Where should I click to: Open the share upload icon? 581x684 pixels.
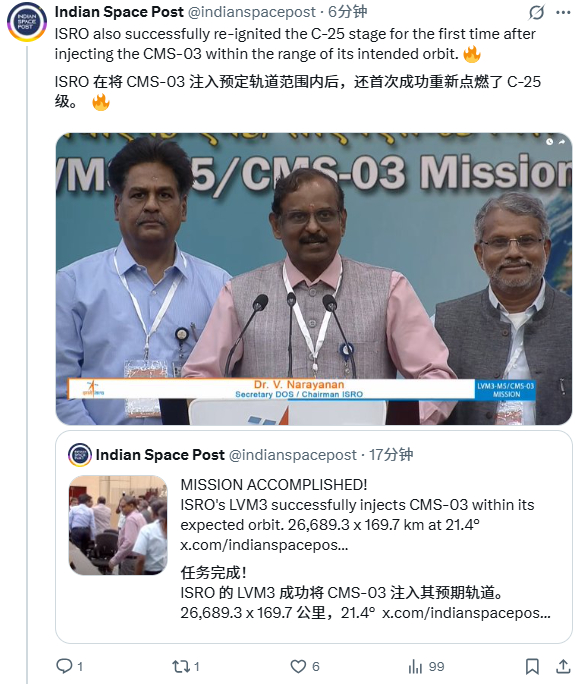pos(563,666)
